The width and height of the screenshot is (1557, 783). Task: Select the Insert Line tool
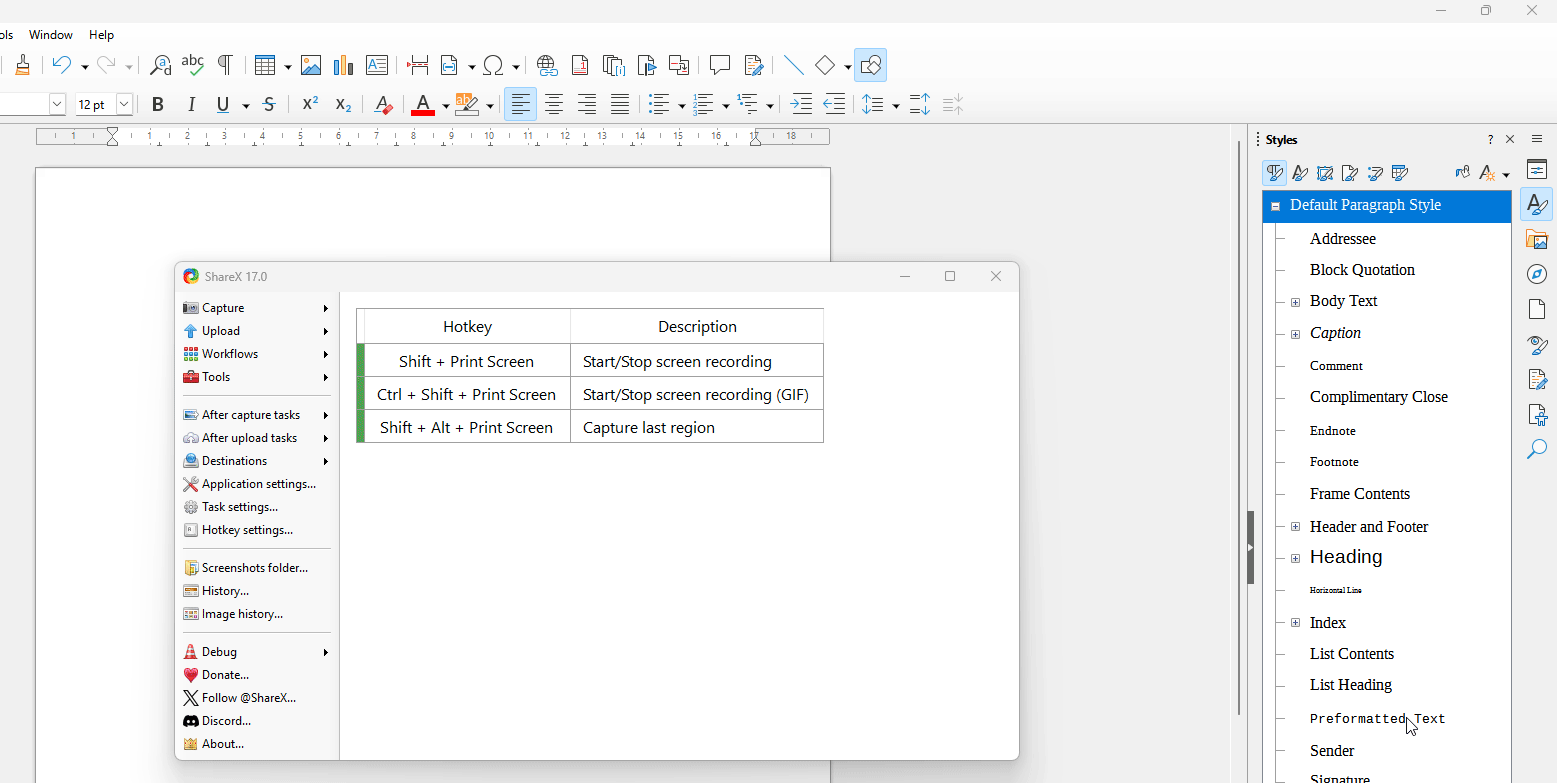tap(794, 66)
